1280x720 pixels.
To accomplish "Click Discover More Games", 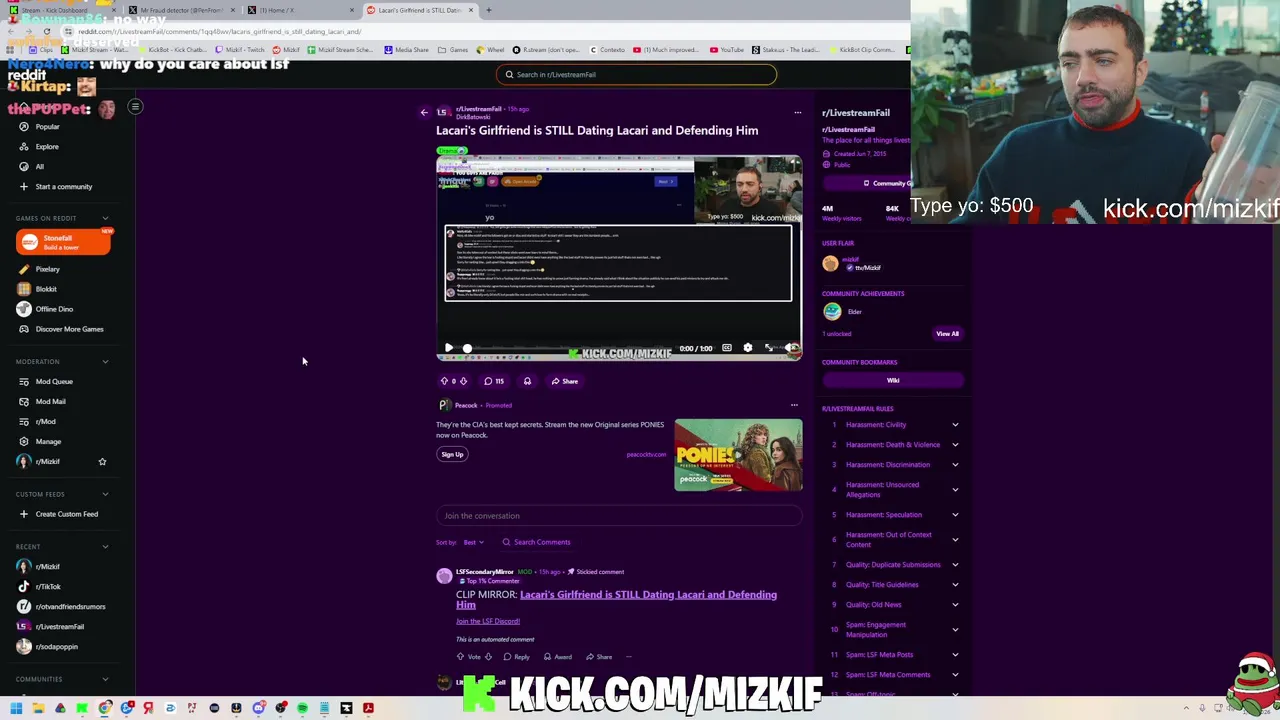I will click(69, 329).
